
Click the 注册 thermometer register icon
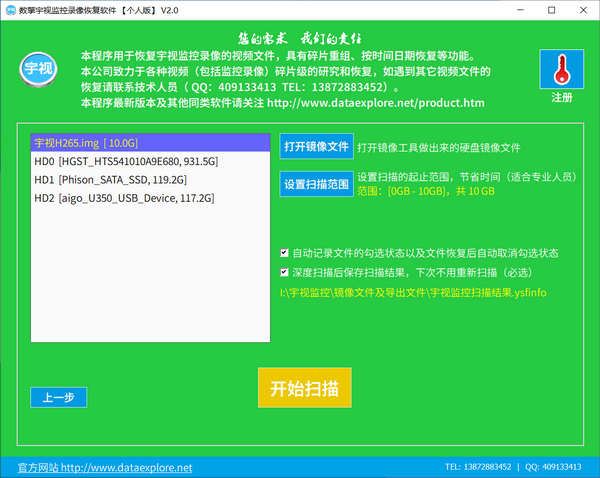(561, 72)
